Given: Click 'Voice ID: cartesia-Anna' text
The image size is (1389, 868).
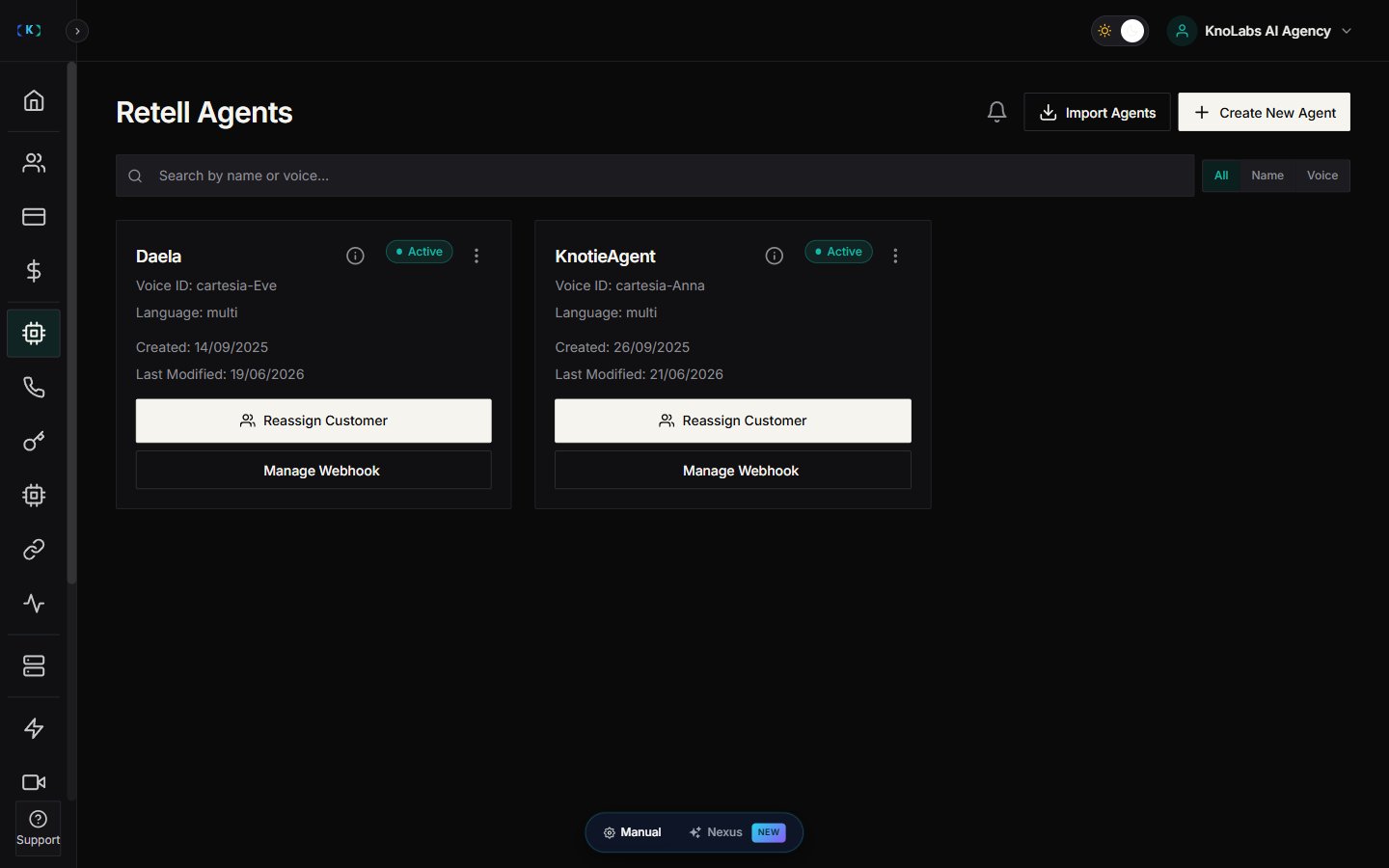Looking at the screenshot, I should [630, 285].
